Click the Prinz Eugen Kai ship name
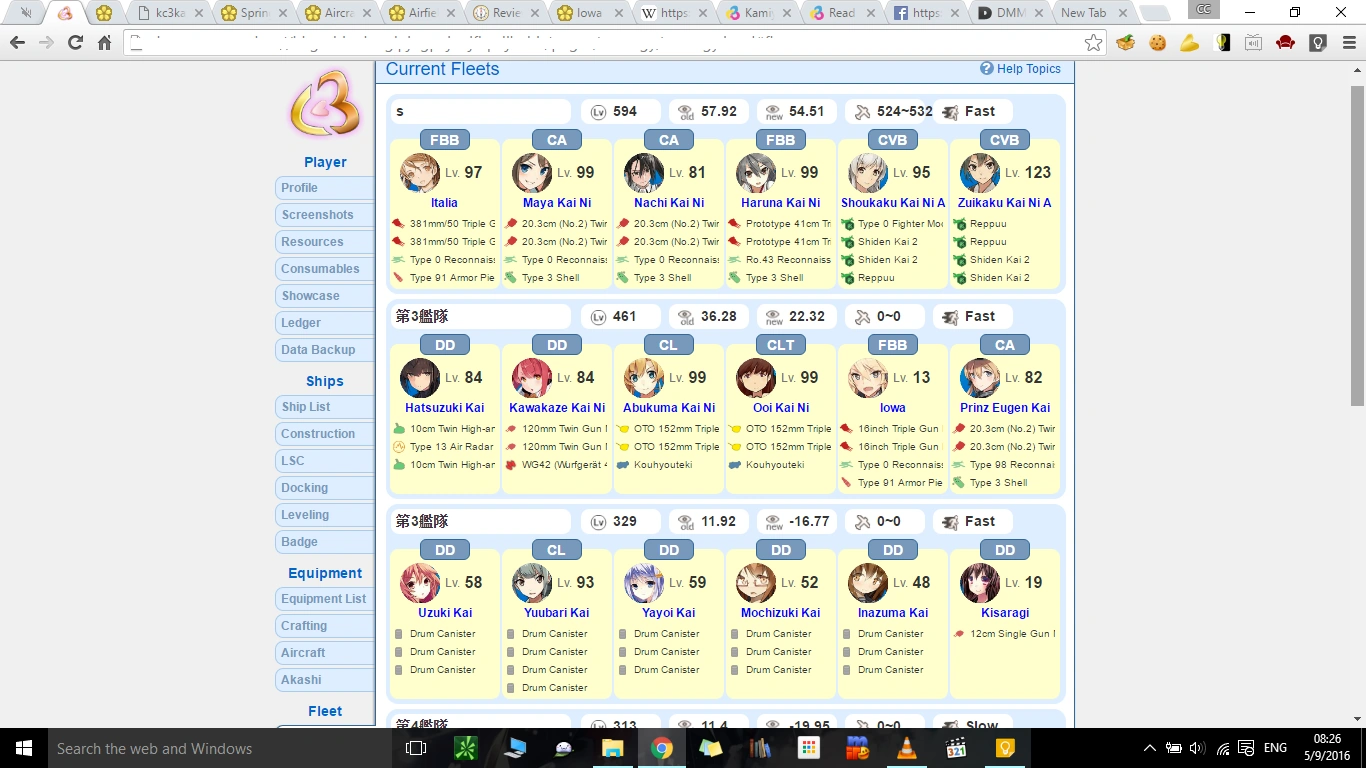Image resolution: width=1366 pixels, height=768 pixels. point(1005,408)
